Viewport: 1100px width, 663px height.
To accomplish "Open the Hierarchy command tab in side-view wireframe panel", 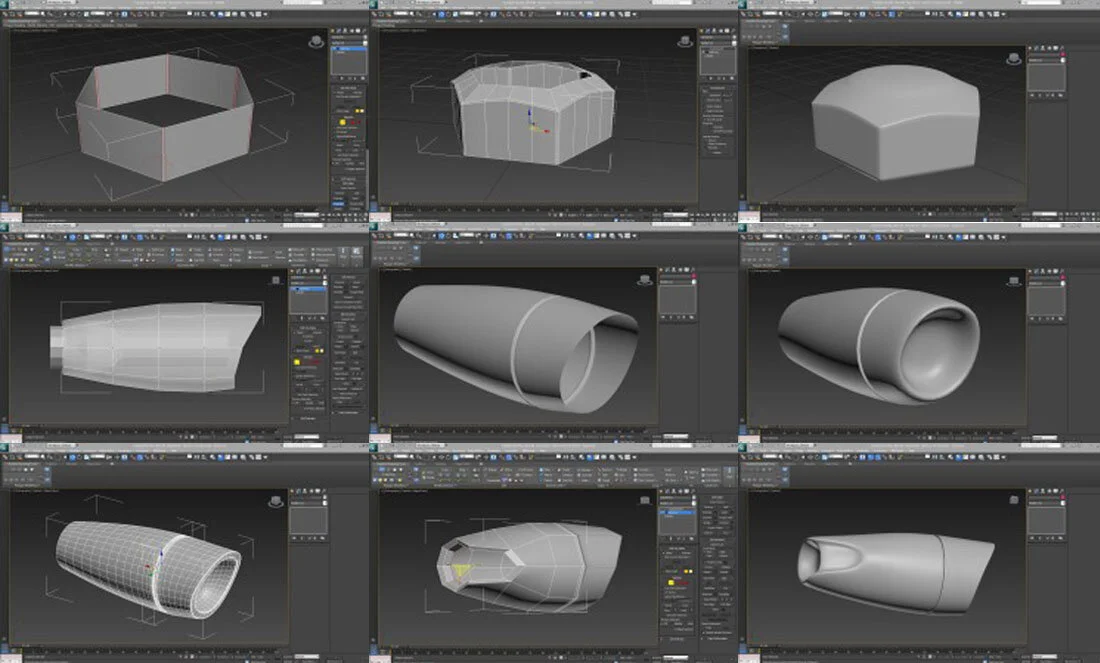I will click(306, 272).
